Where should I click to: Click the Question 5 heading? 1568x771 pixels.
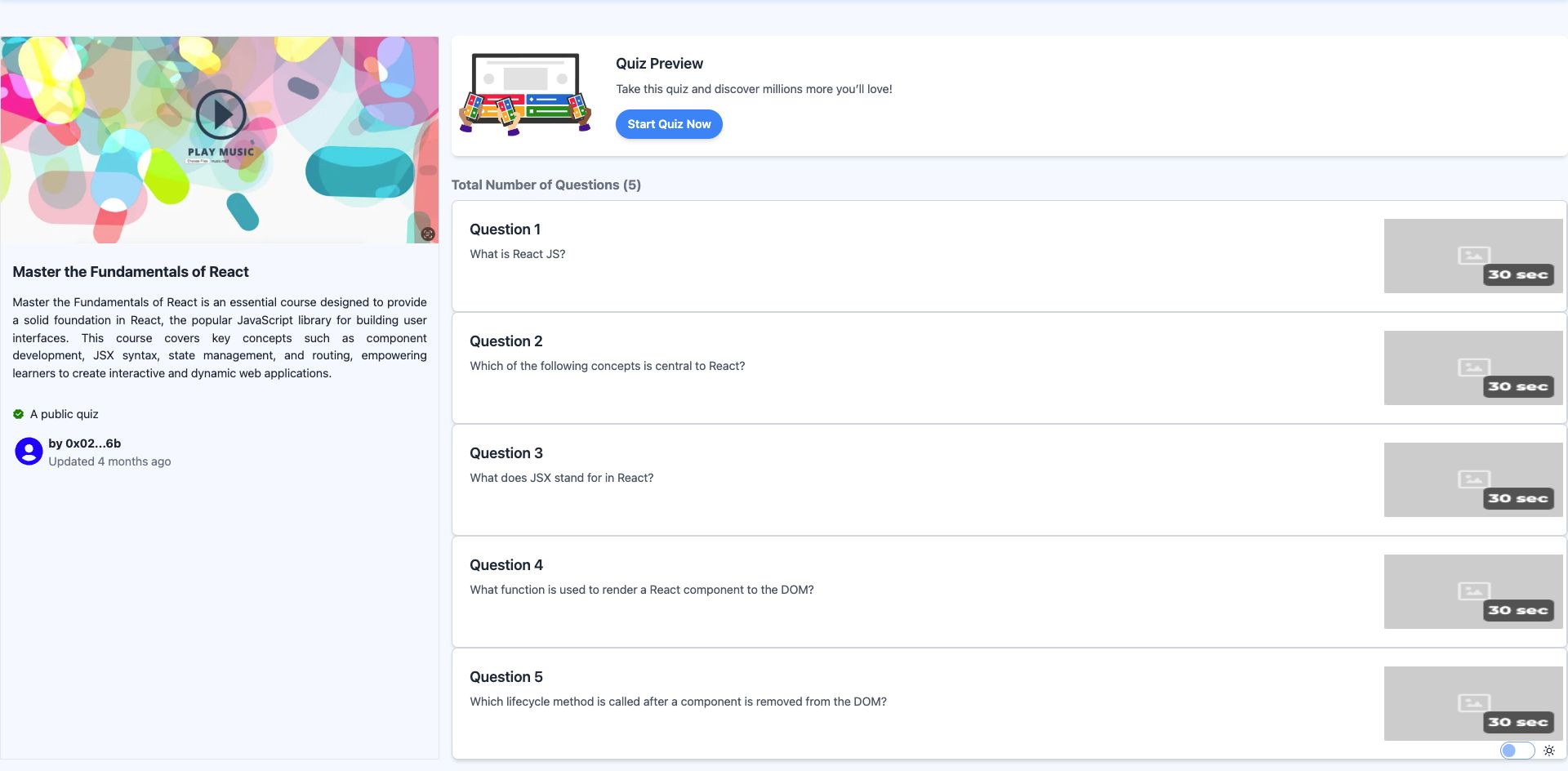(x=506, y=677)
